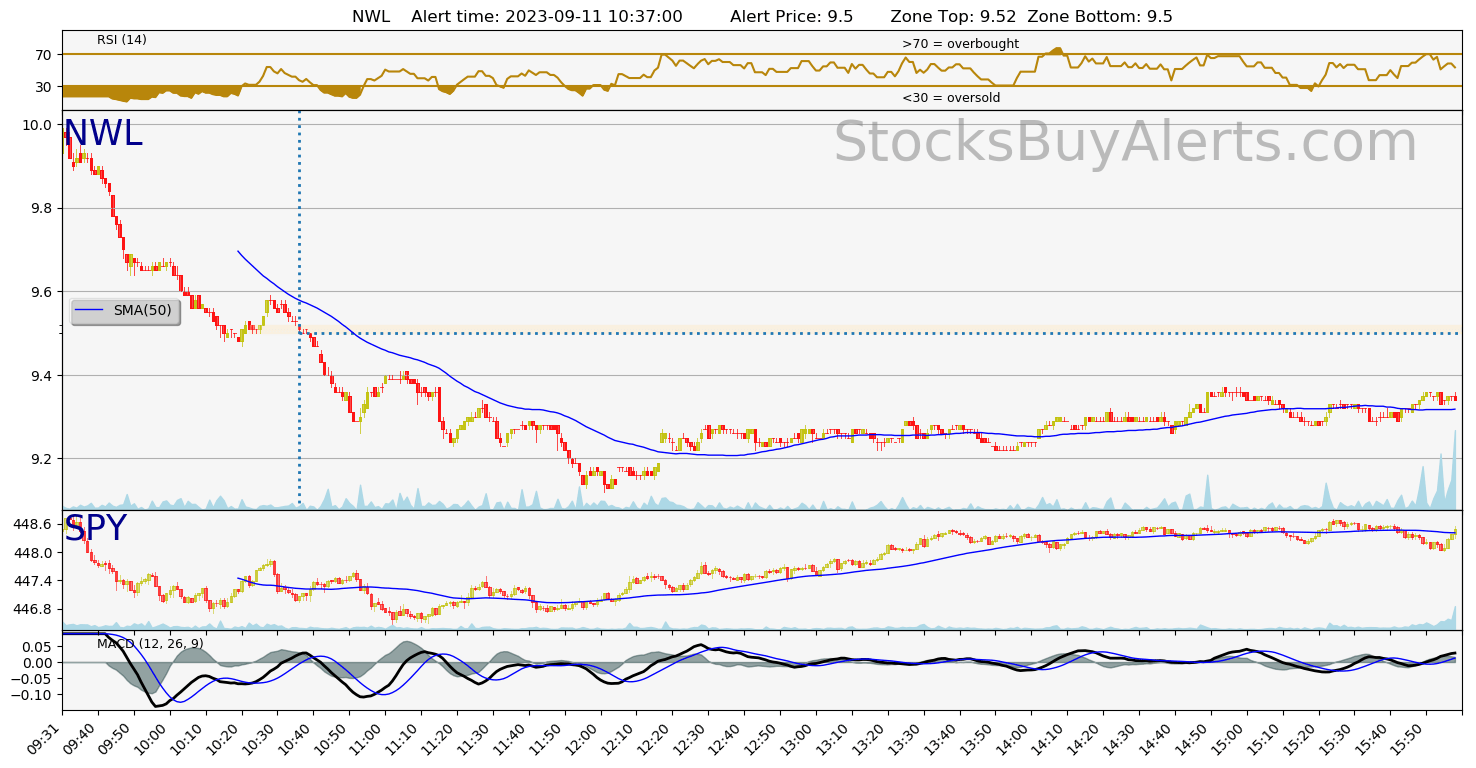Click the '>70 = overbought' annotation

[x=960, y=44]
